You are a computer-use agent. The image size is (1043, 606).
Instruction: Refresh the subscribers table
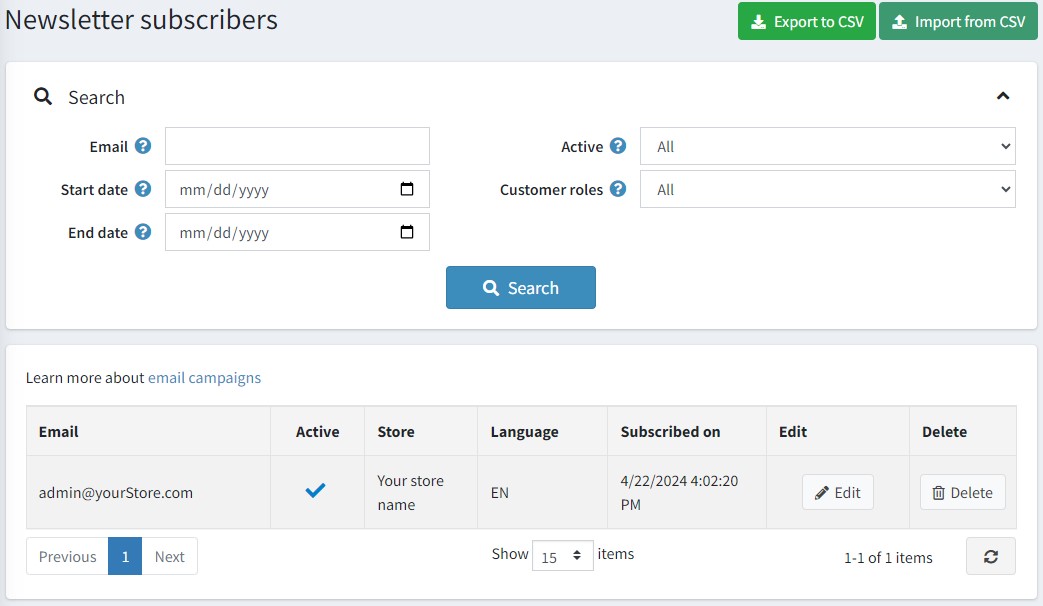point(990,557)
